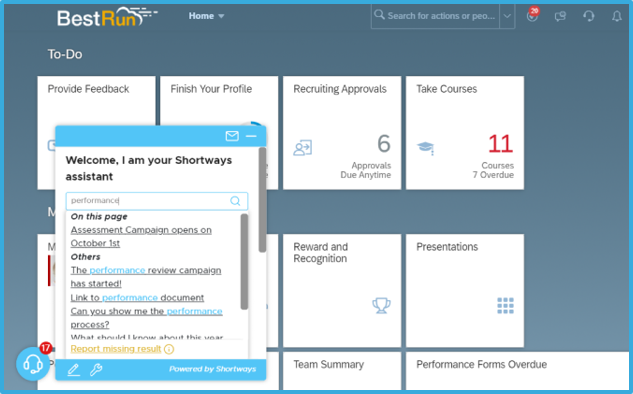Click the graduation cap courses icon
Image resolution: width=633 pixels, height=394 pixels.
pyautogui.click(x=425, y=148)
